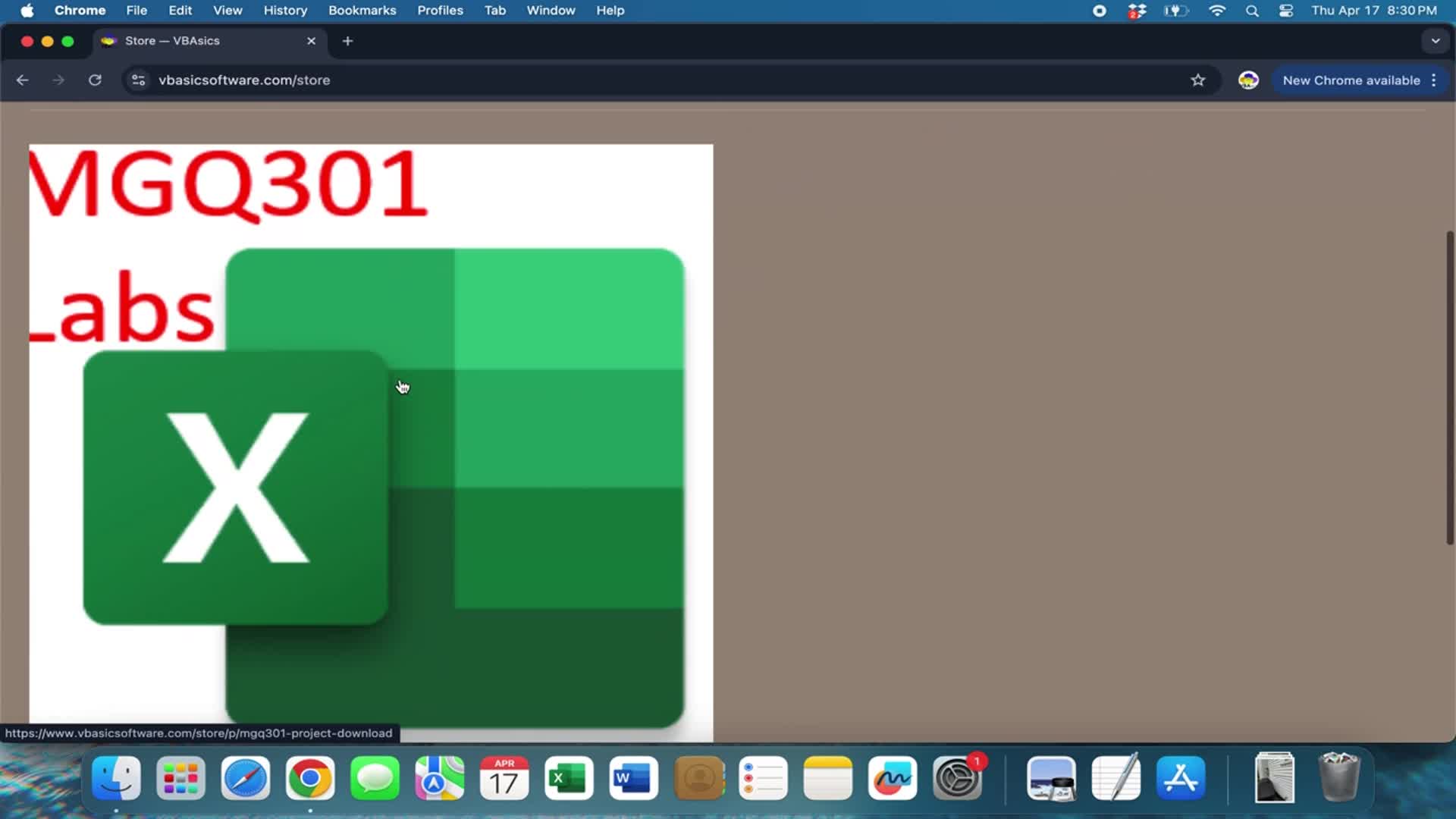Expand the tab search dropdown arrow
Image resolution: width=1456 pixels, height=819 pixels.
pos(1435,41)
